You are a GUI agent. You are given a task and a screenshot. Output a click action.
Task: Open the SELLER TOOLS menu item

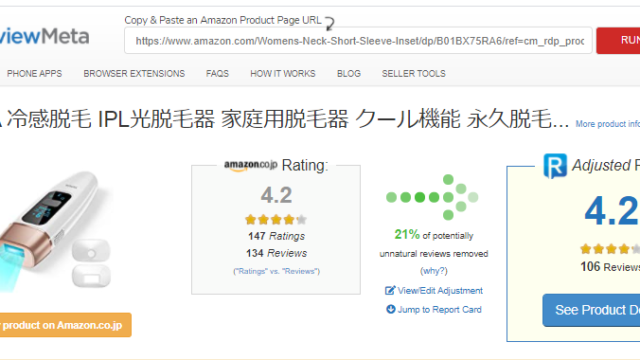[x=413, y=73]
